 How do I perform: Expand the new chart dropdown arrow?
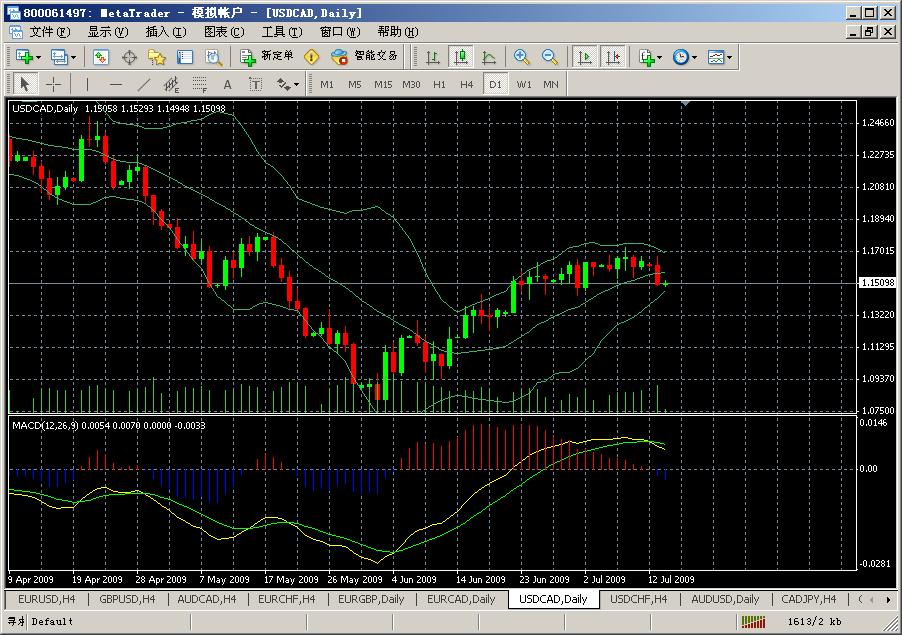click(x=38, y=57)
